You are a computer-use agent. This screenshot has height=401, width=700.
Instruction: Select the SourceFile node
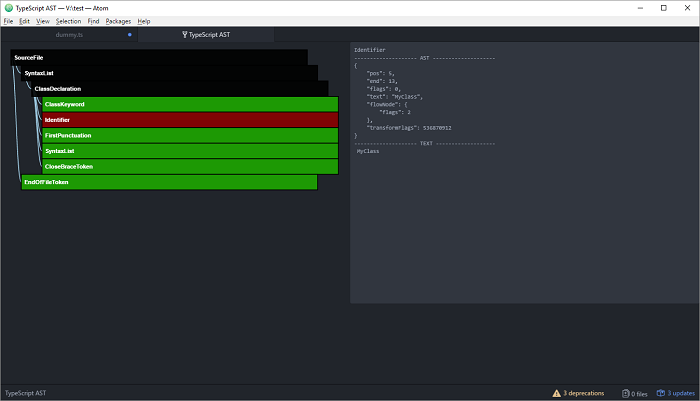[159, 58]
